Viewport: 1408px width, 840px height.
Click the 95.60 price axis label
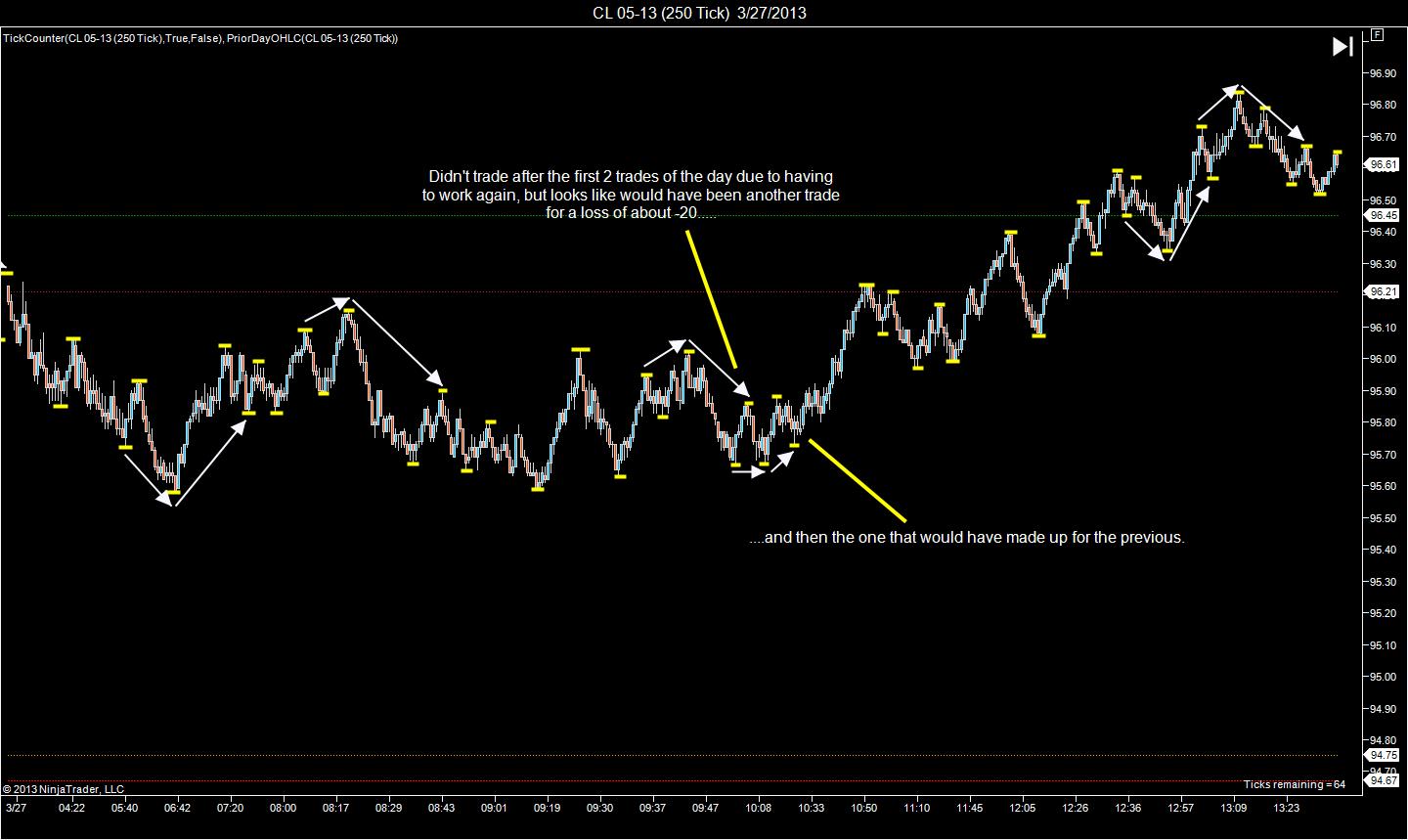[1383, 486]
